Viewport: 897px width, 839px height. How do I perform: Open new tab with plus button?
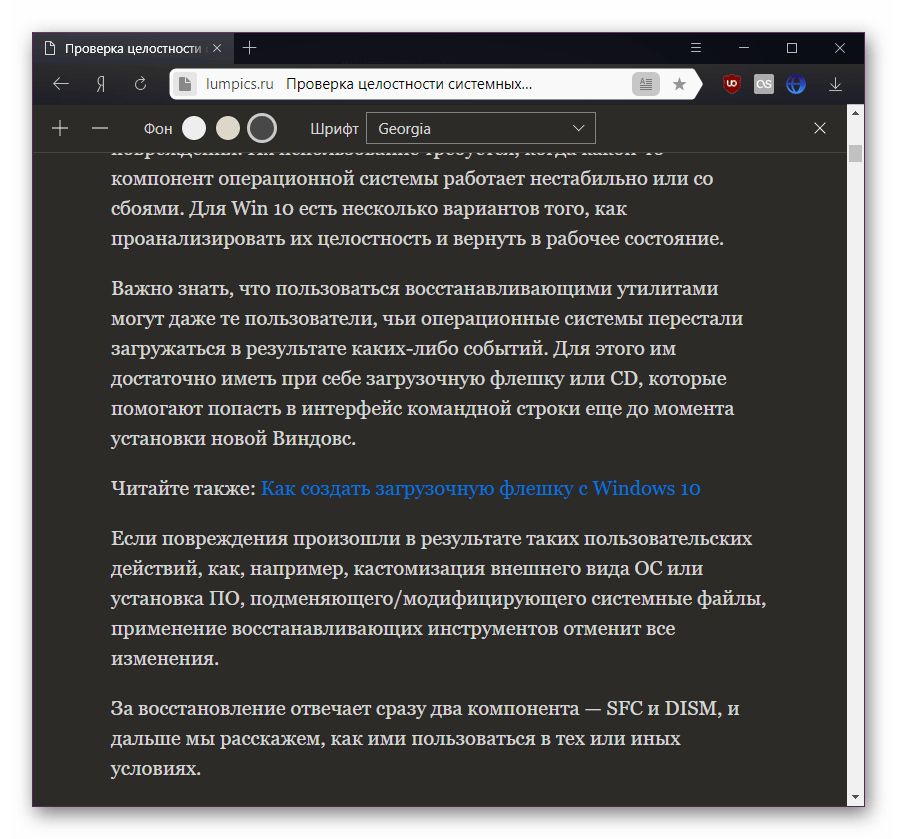250,48
